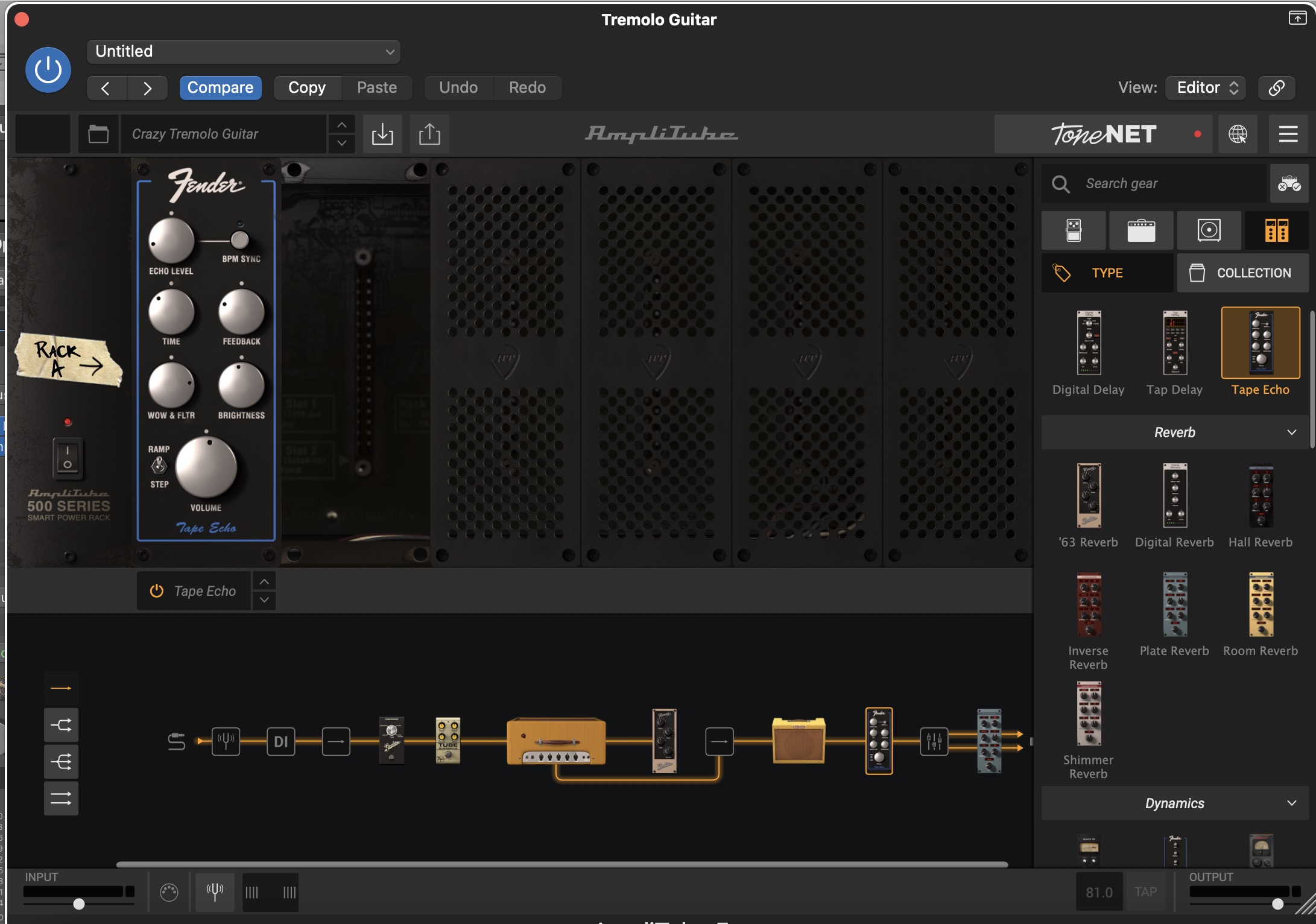The image size is (1316, 924).
Task: Switch to the COLLECTION filter tab
Action: point(1243,273)
